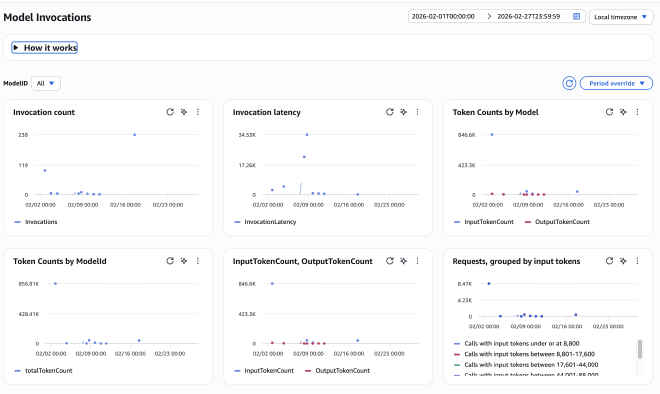Toggle OutputTokenCount legend in InputTokenCount, OutputTokenCount widget
660x394 pixels.
tap(338, 371)
